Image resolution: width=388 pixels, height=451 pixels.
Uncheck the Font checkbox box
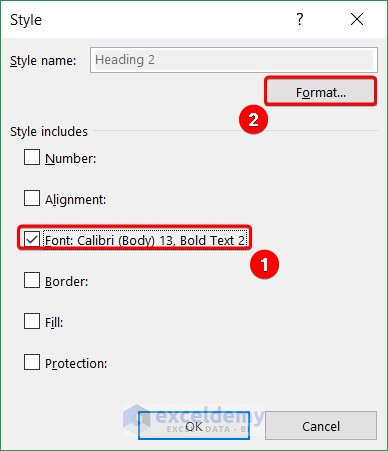[32, 239]
